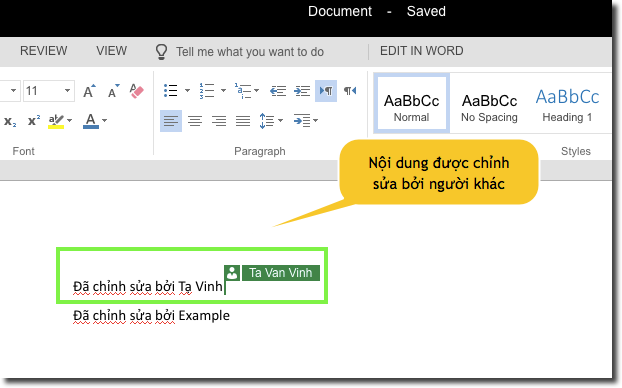The height and width of the screenshot is (388, 622).
Task: Apply yellow text highlight color
Action: pos(56,121)
